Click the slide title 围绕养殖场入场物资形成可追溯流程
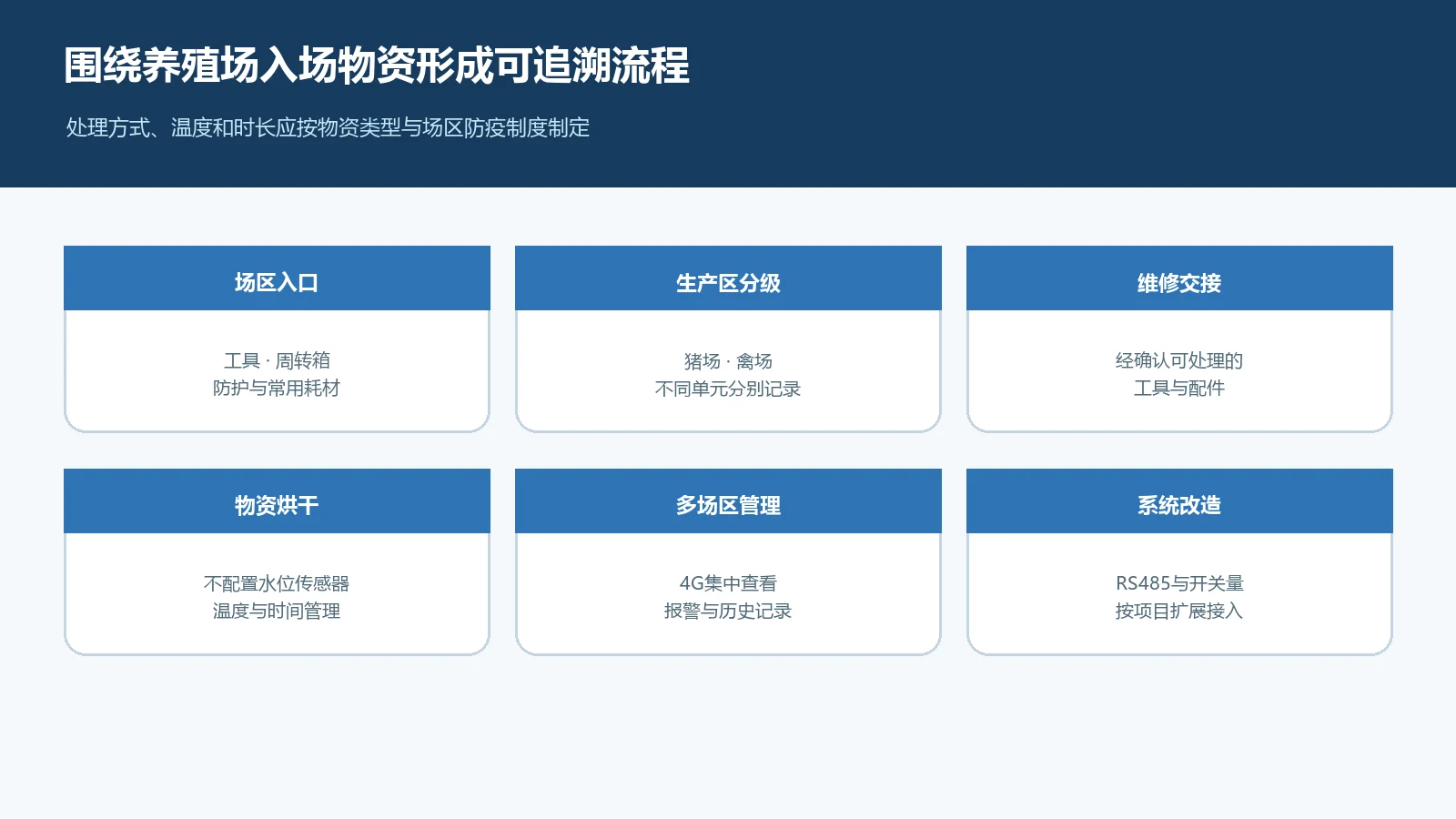The width and height of the screenshot is (1456, 819). pos(377,66)
